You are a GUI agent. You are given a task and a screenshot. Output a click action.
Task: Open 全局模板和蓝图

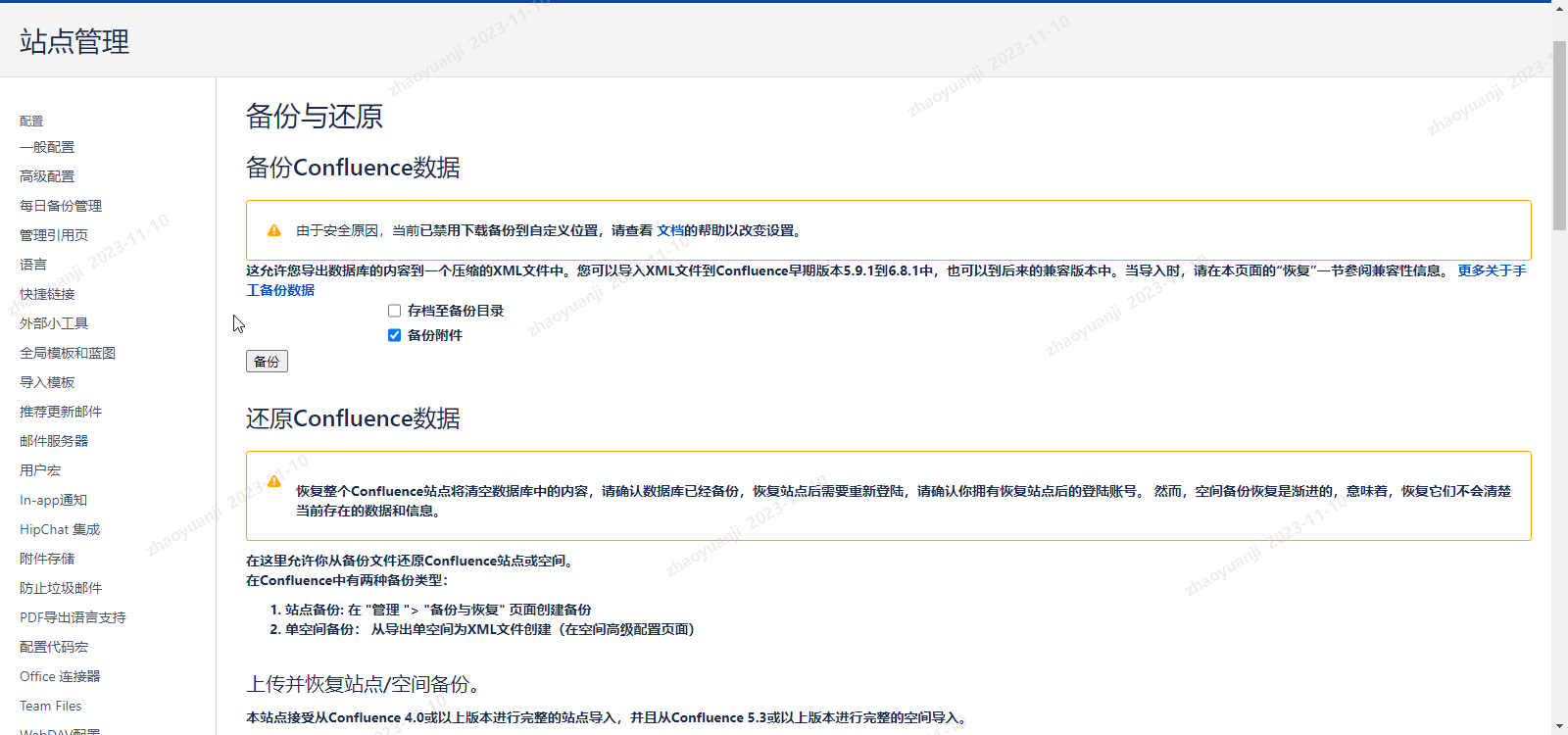pos(68,353)
